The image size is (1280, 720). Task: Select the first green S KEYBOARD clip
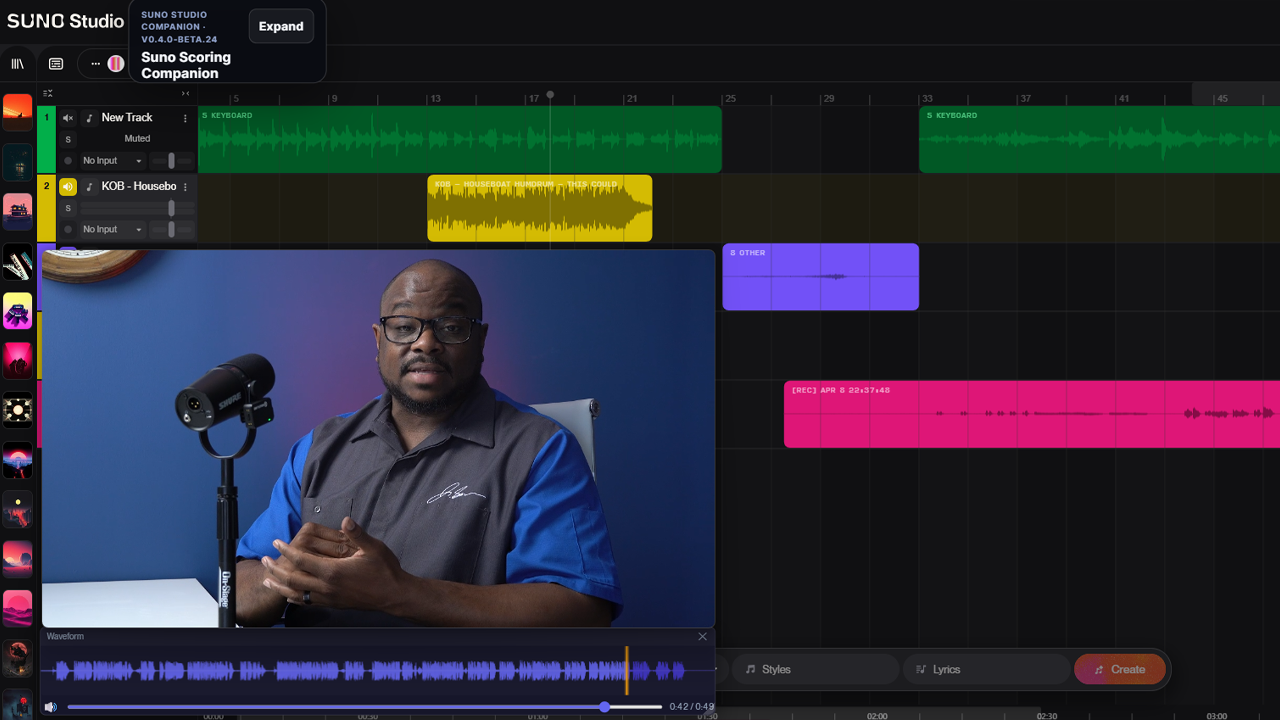460,140
